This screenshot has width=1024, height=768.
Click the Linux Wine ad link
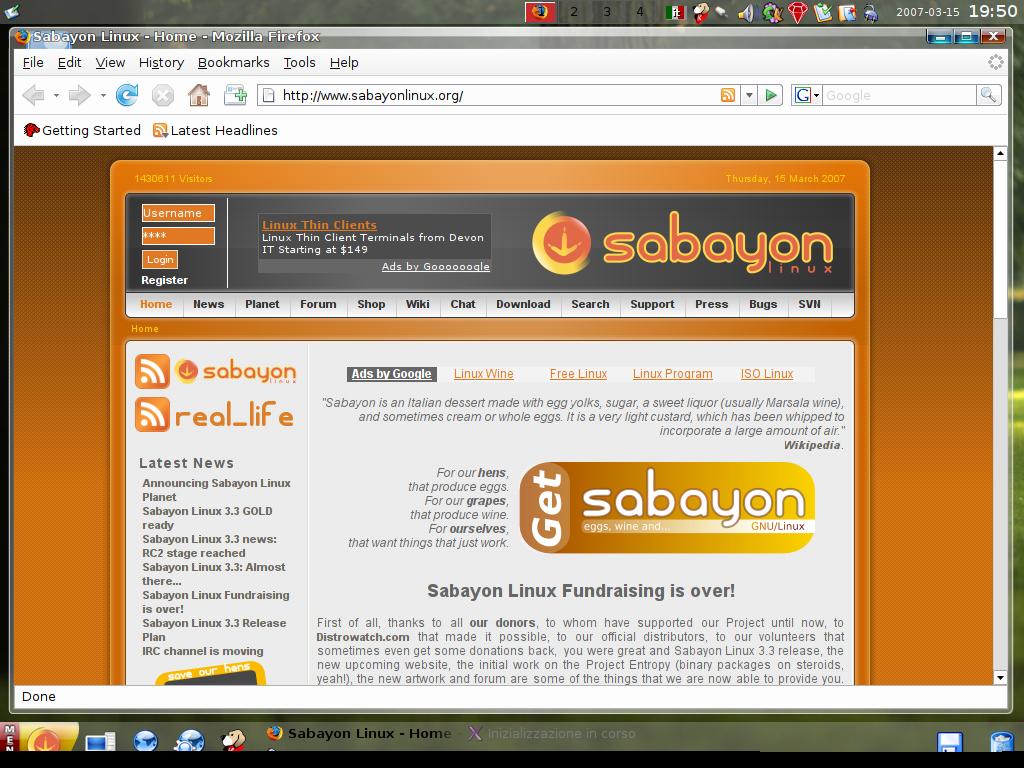click(484, 374)
